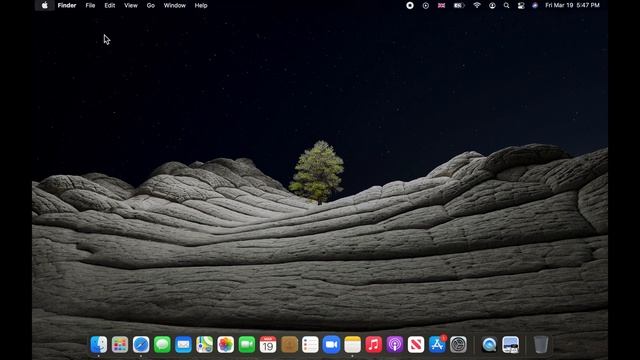
Task: Show battery status in menu bar
Action: pyautogui.click(x=459, y=5)
